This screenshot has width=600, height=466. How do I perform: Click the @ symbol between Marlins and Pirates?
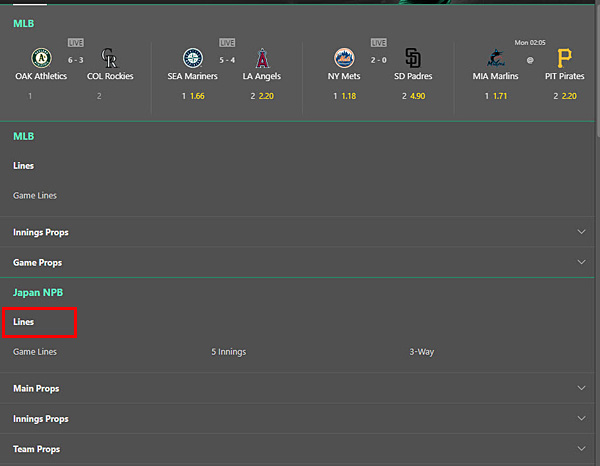(x=530, y=60)
